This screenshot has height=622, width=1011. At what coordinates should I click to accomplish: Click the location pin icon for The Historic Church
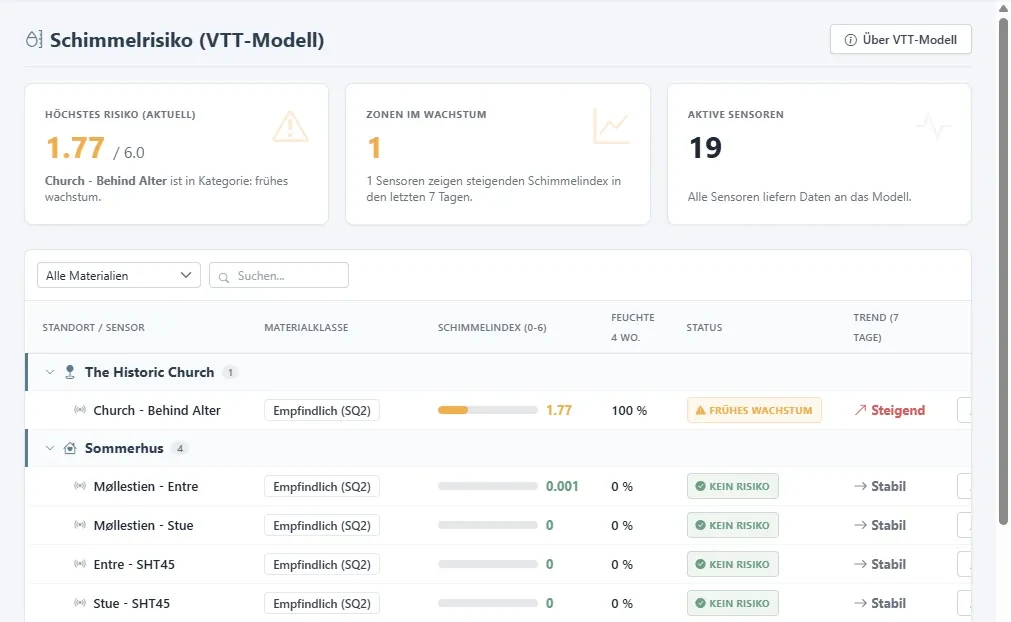[70, 372]
